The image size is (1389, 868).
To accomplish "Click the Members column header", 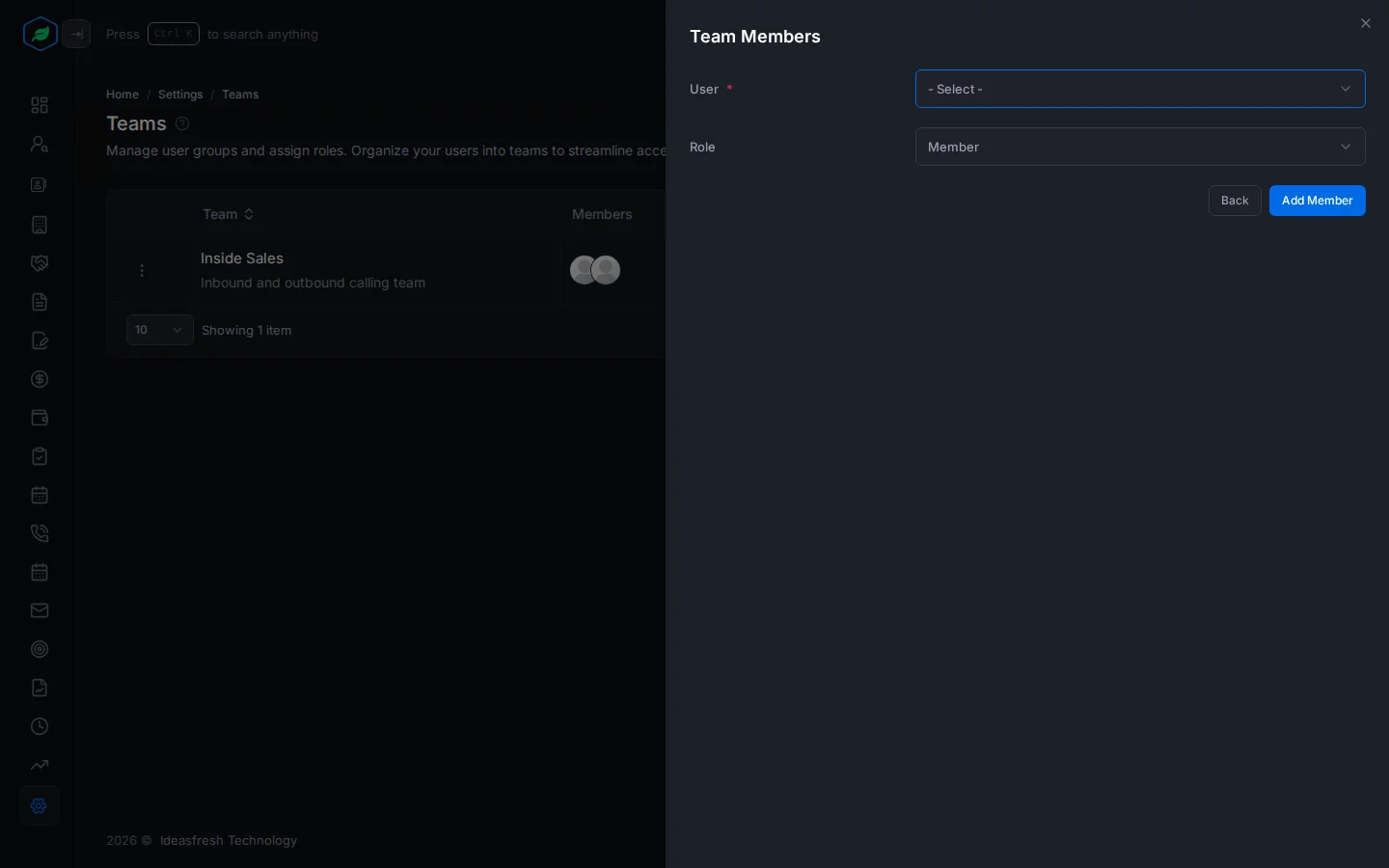I will click(602, 214).
